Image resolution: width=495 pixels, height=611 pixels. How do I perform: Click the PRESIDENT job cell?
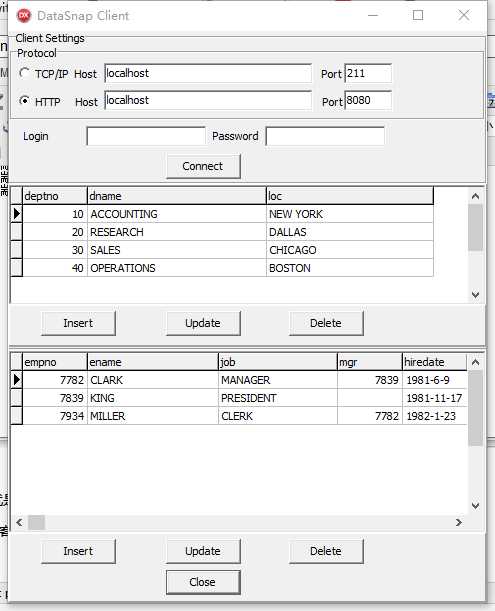[278, 398]
